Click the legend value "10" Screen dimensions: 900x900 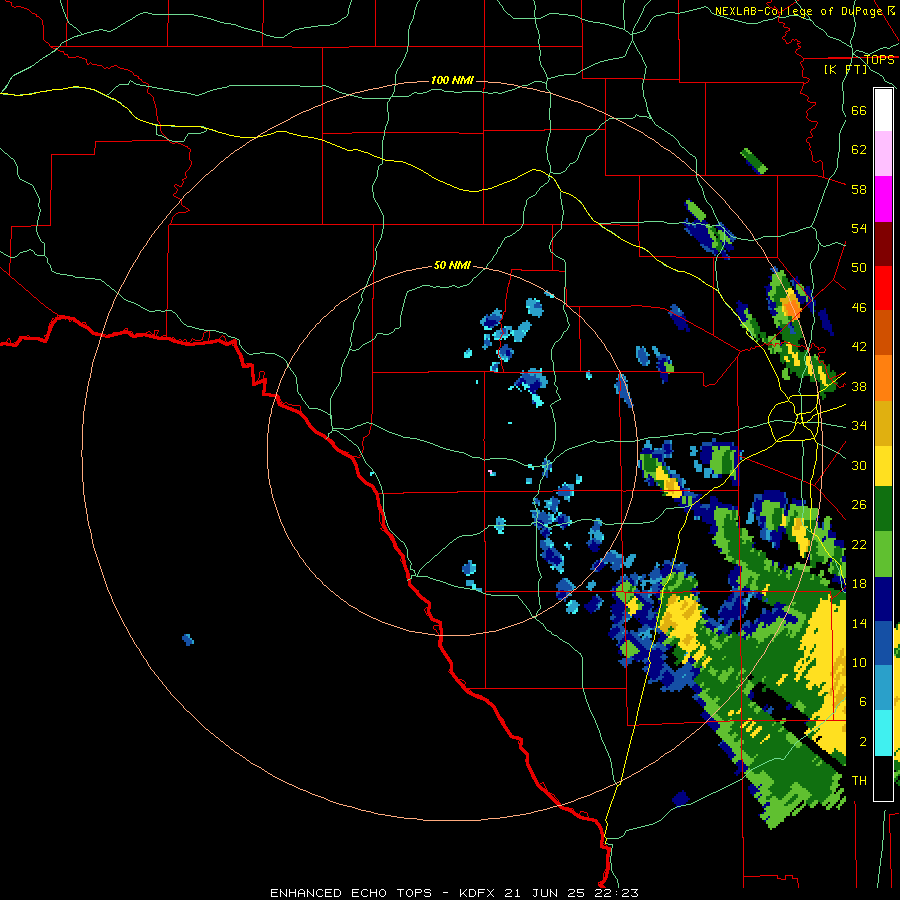point(859,662)
